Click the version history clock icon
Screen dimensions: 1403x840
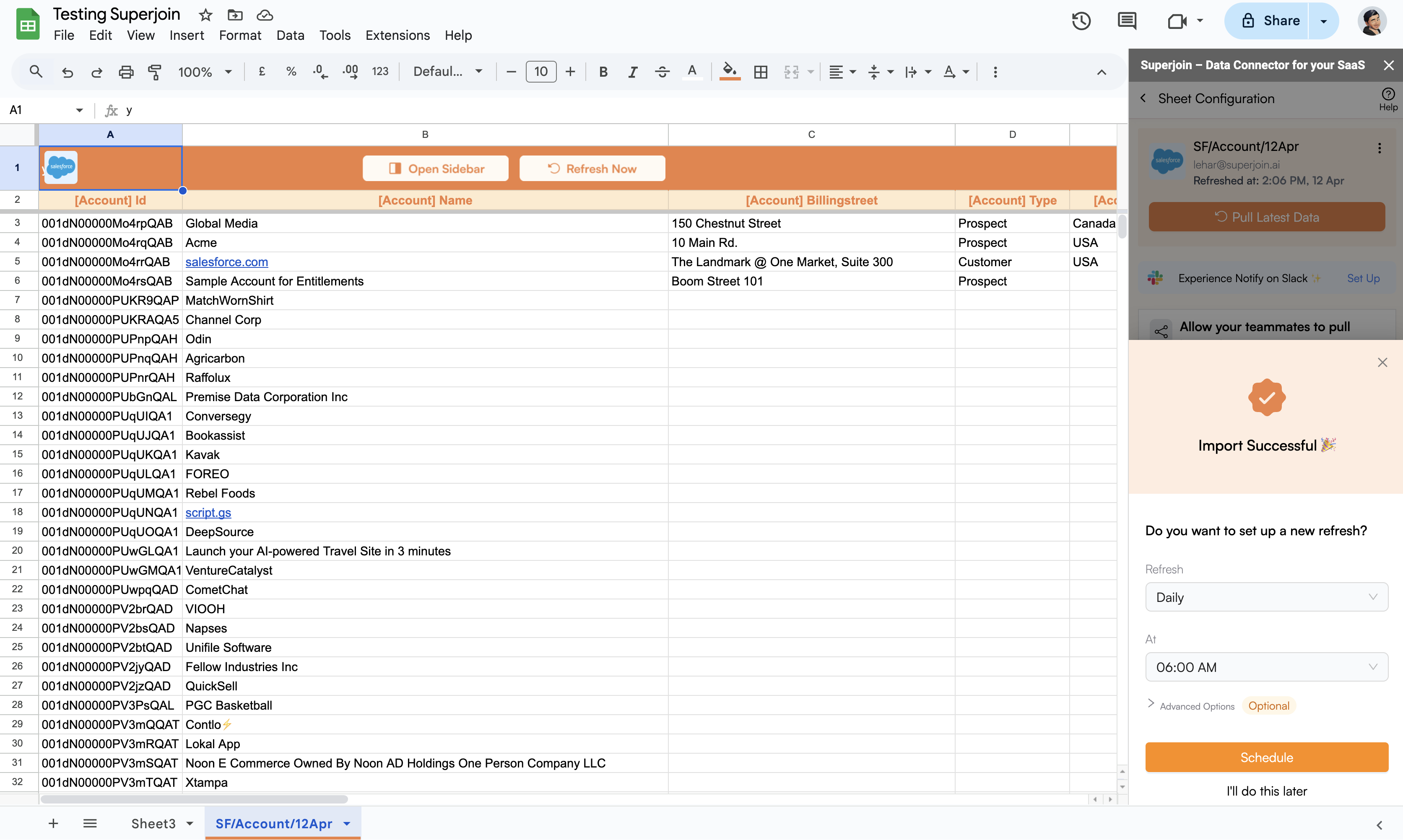(x=1081, y=21)
